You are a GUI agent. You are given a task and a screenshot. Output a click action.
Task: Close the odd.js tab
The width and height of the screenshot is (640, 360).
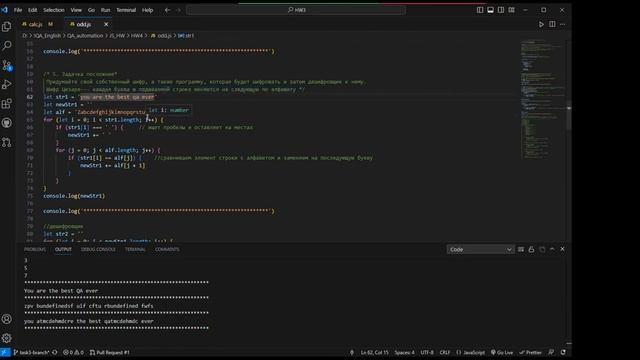click(106, 24)
